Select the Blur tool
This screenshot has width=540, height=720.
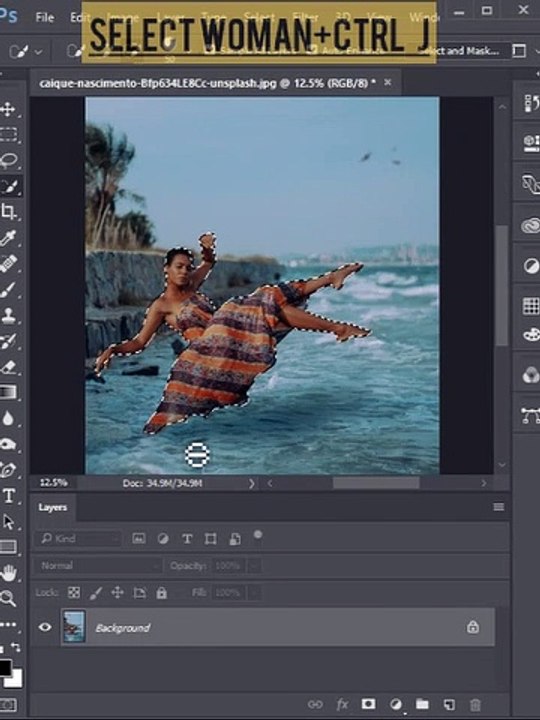(8, 418)
